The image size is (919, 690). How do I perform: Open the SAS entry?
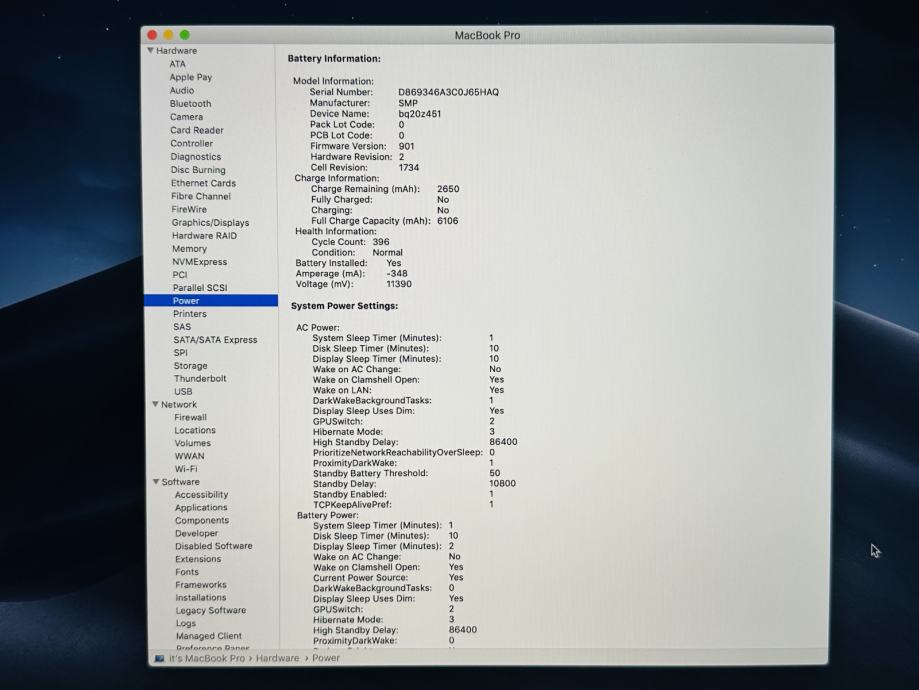coord(182,327)
